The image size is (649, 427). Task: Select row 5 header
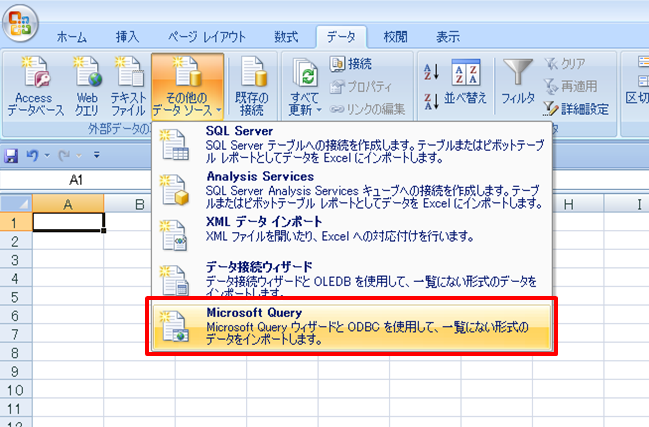click(16, 297)
